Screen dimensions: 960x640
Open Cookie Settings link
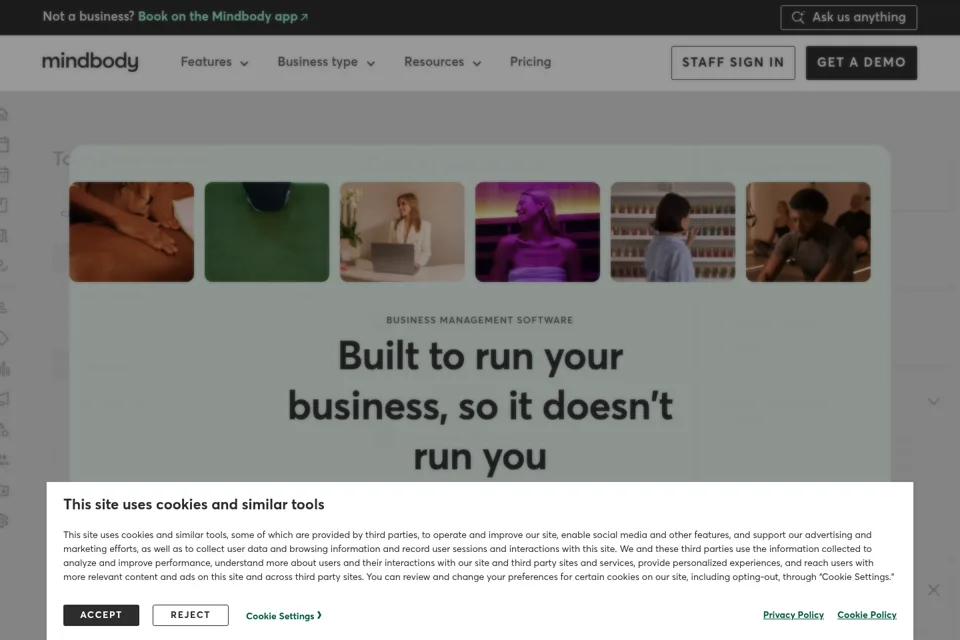(283, 616)
